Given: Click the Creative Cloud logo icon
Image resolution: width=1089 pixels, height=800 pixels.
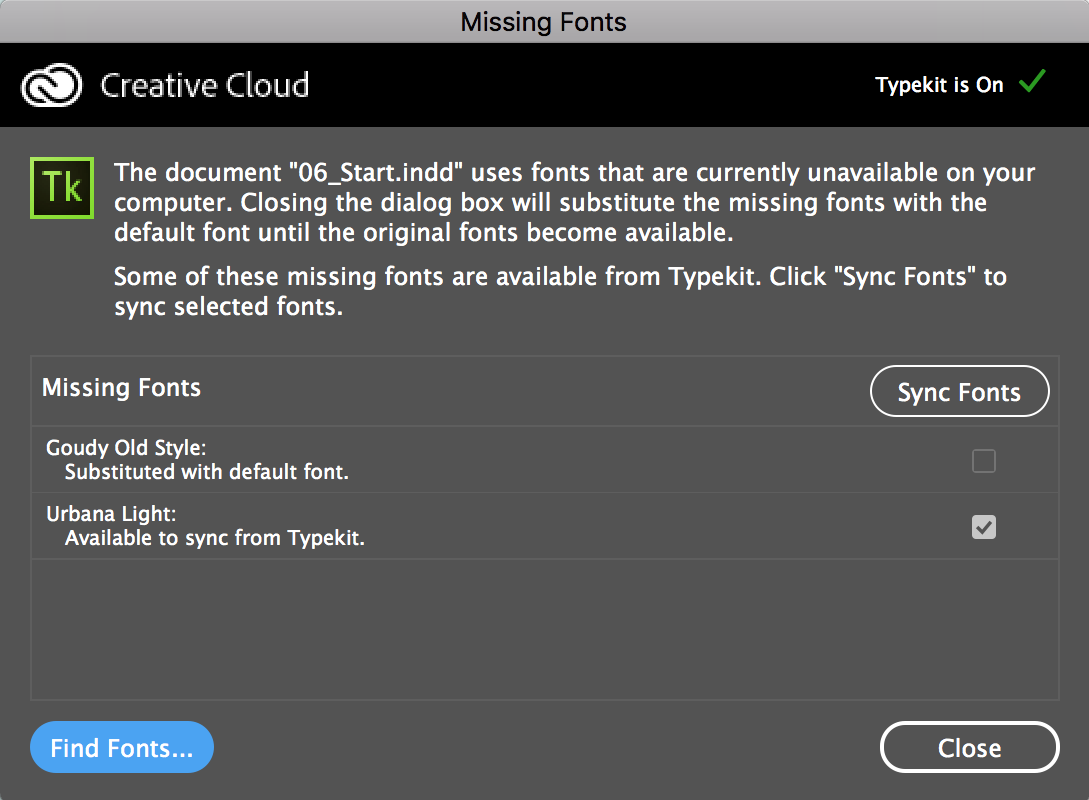Looking at the screenshot, I should (52, 85).
